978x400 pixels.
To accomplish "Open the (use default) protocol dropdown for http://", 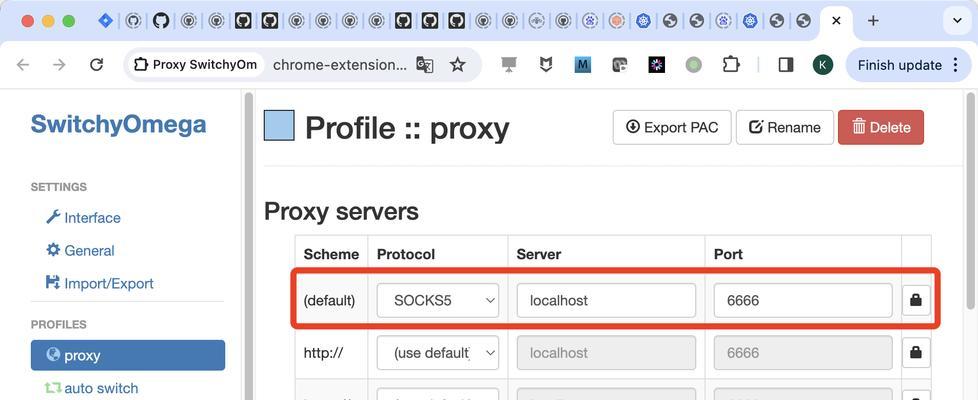I will coord(438,353).
